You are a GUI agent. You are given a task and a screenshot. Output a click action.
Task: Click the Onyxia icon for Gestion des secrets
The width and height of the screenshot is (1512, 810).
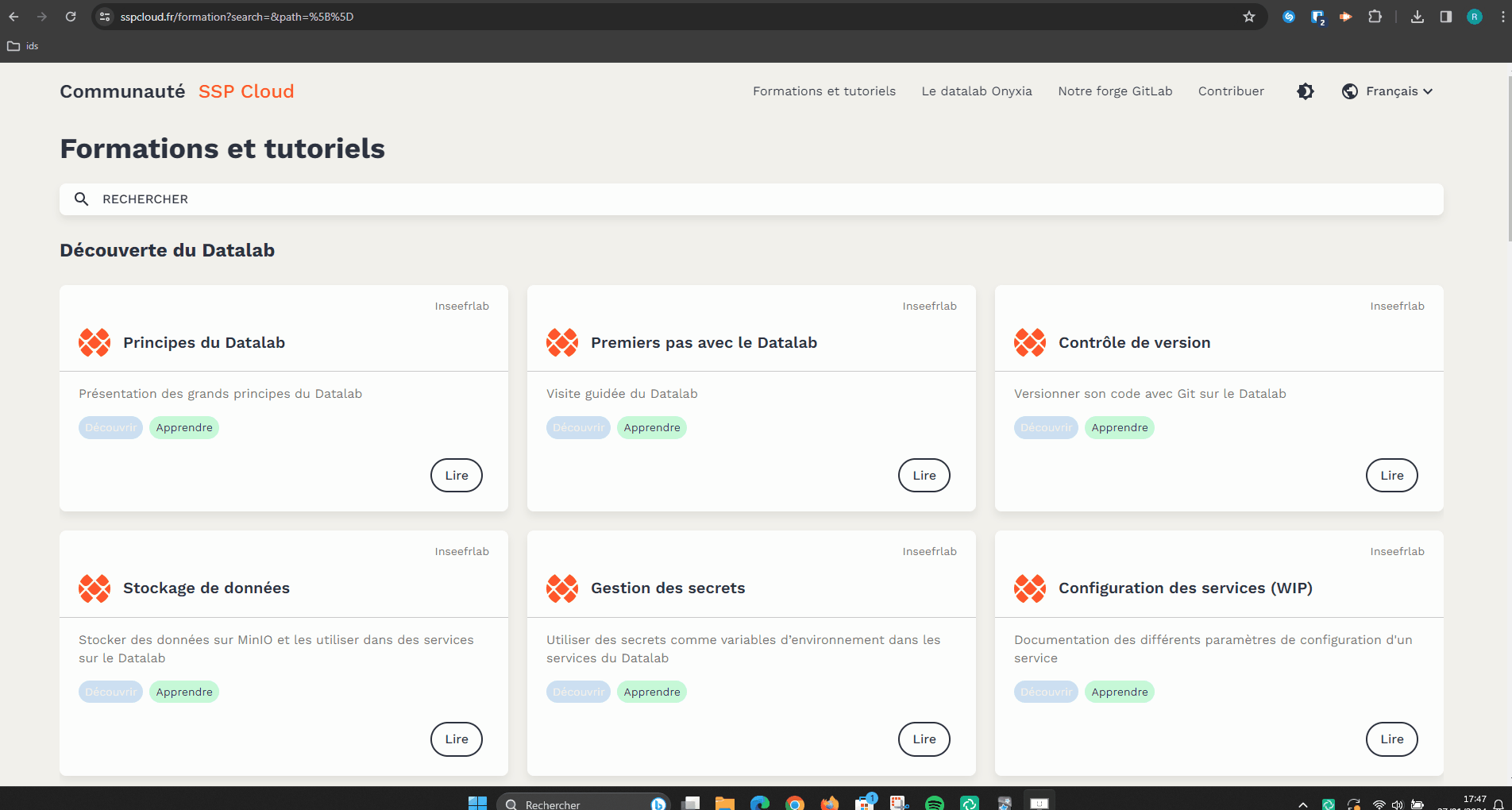coord(562,588)
